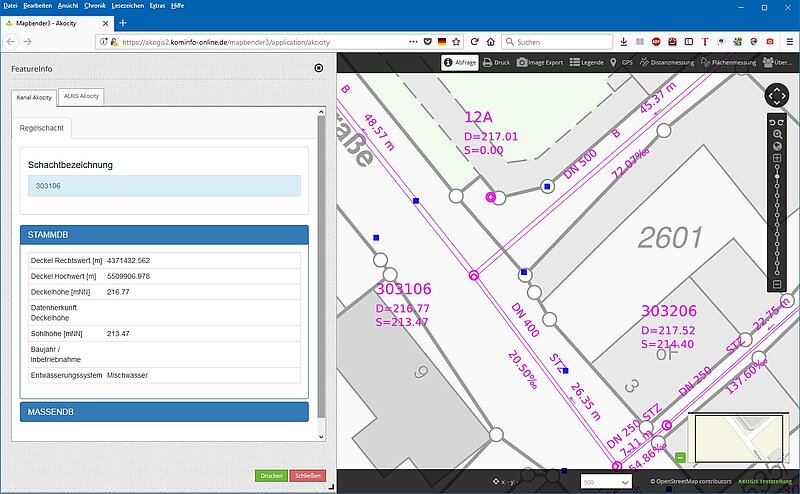Show the Legende layer legend
The width and height of the screenshot is (800, 494).
point(586,62)
